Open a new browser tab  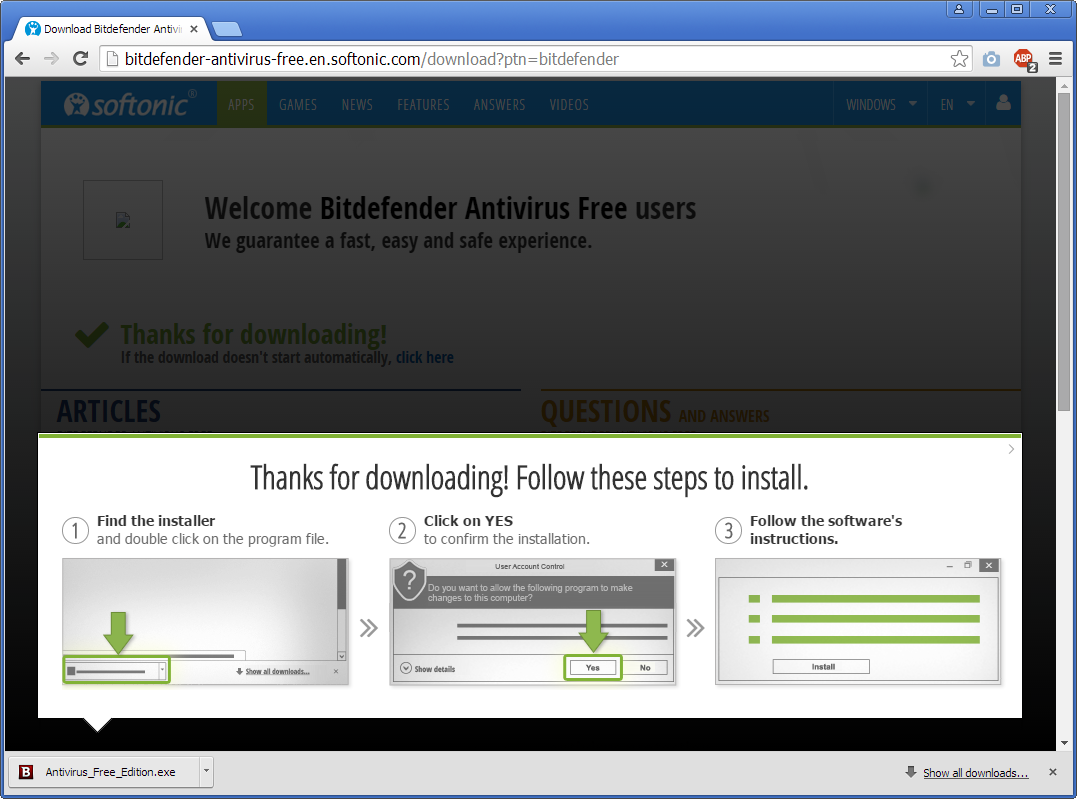(x=227, y=29)
